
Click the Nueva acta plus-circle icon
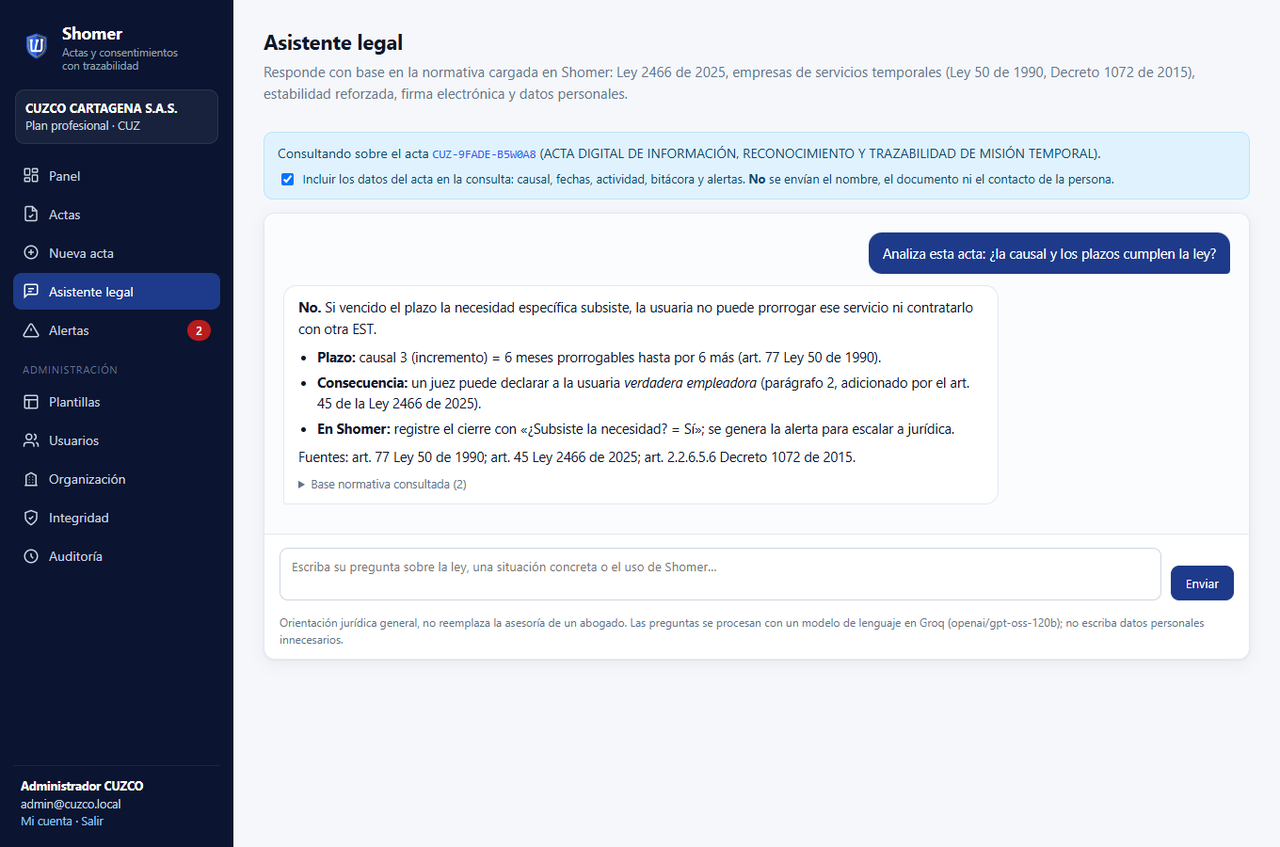coord(31,253)
